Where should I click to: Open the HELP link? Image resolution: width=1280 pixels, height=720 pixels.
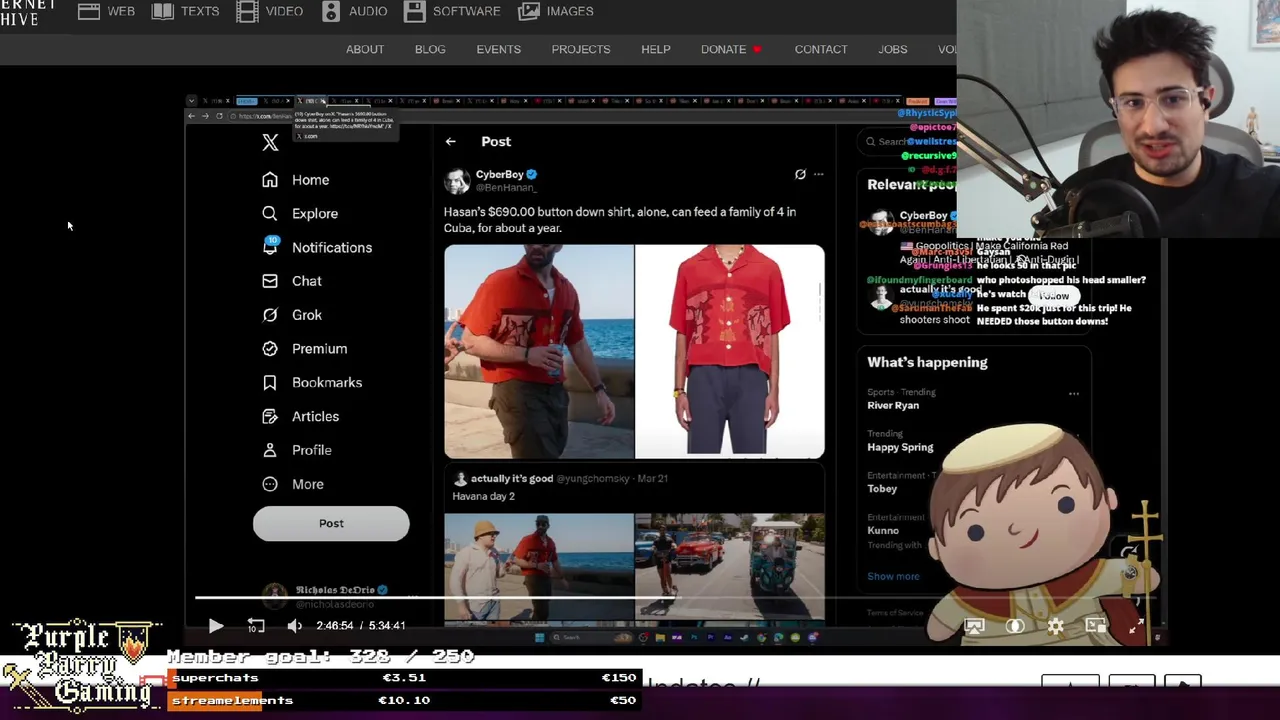pos(656,49)
